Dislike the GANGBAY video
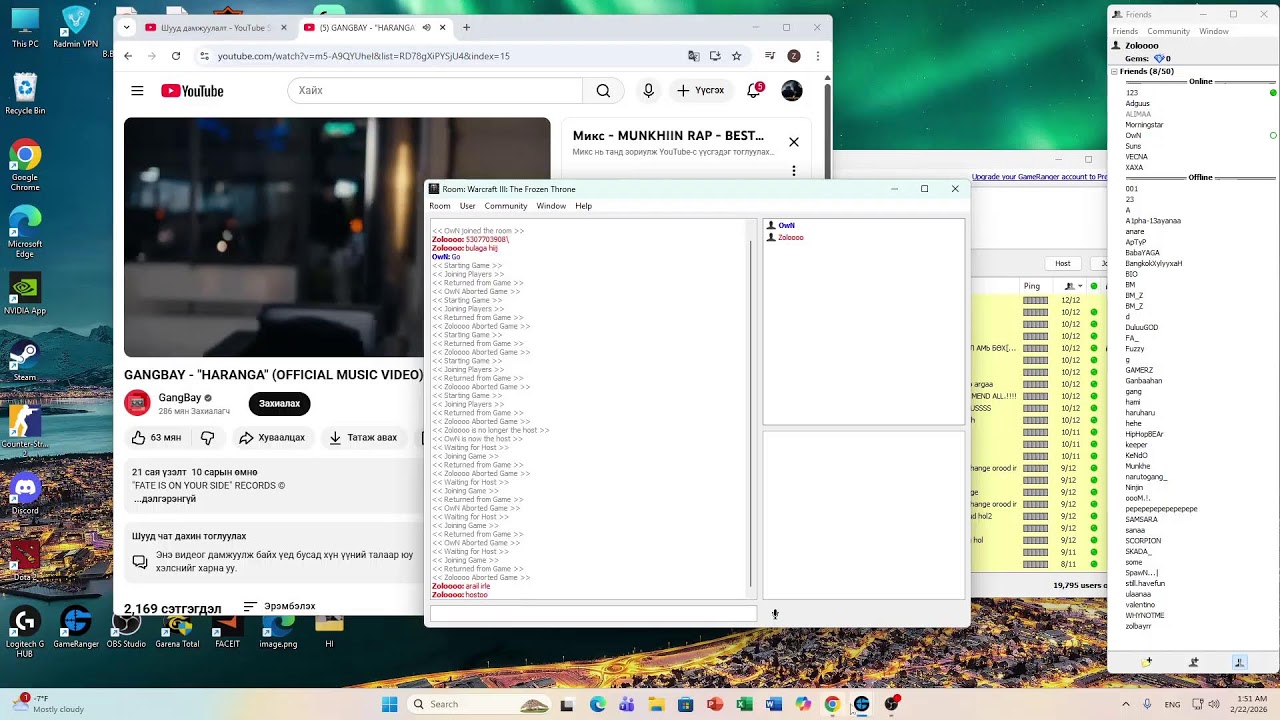 click(208, 438)
